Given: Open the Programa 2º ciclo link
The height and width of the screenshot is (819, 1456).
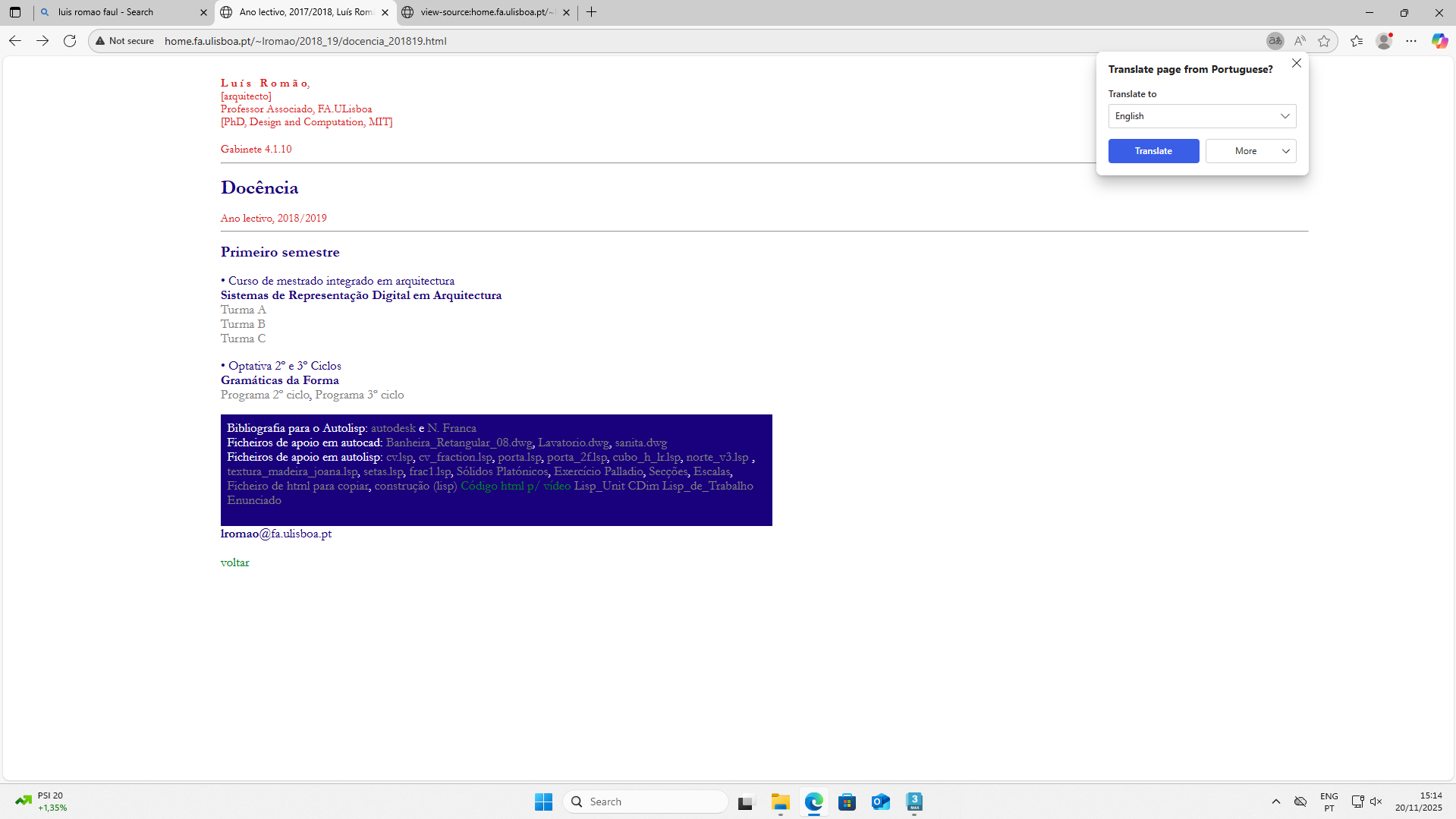Looking at the screenshot, I should click(265, 395).
